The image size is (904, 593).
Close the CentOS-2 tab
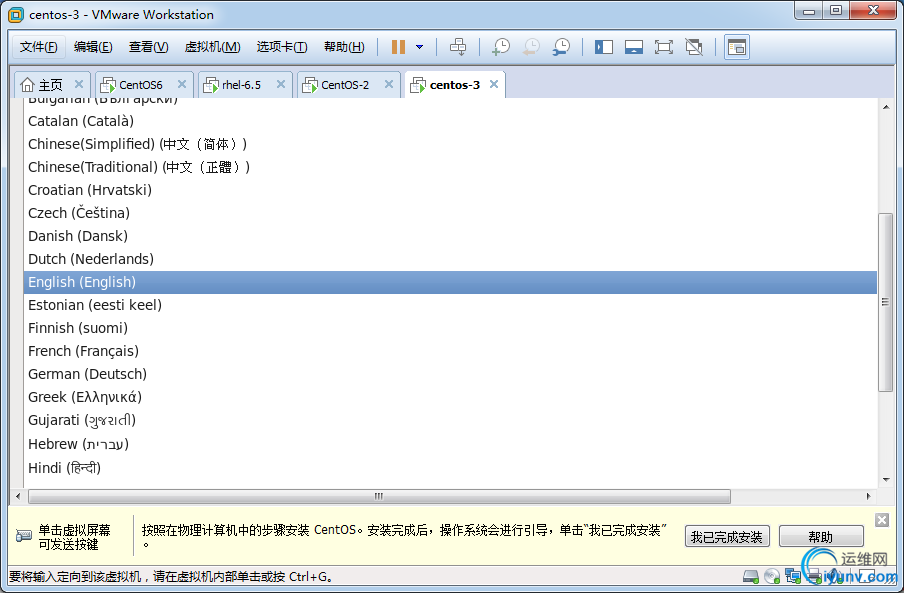(x=389, y=84)
